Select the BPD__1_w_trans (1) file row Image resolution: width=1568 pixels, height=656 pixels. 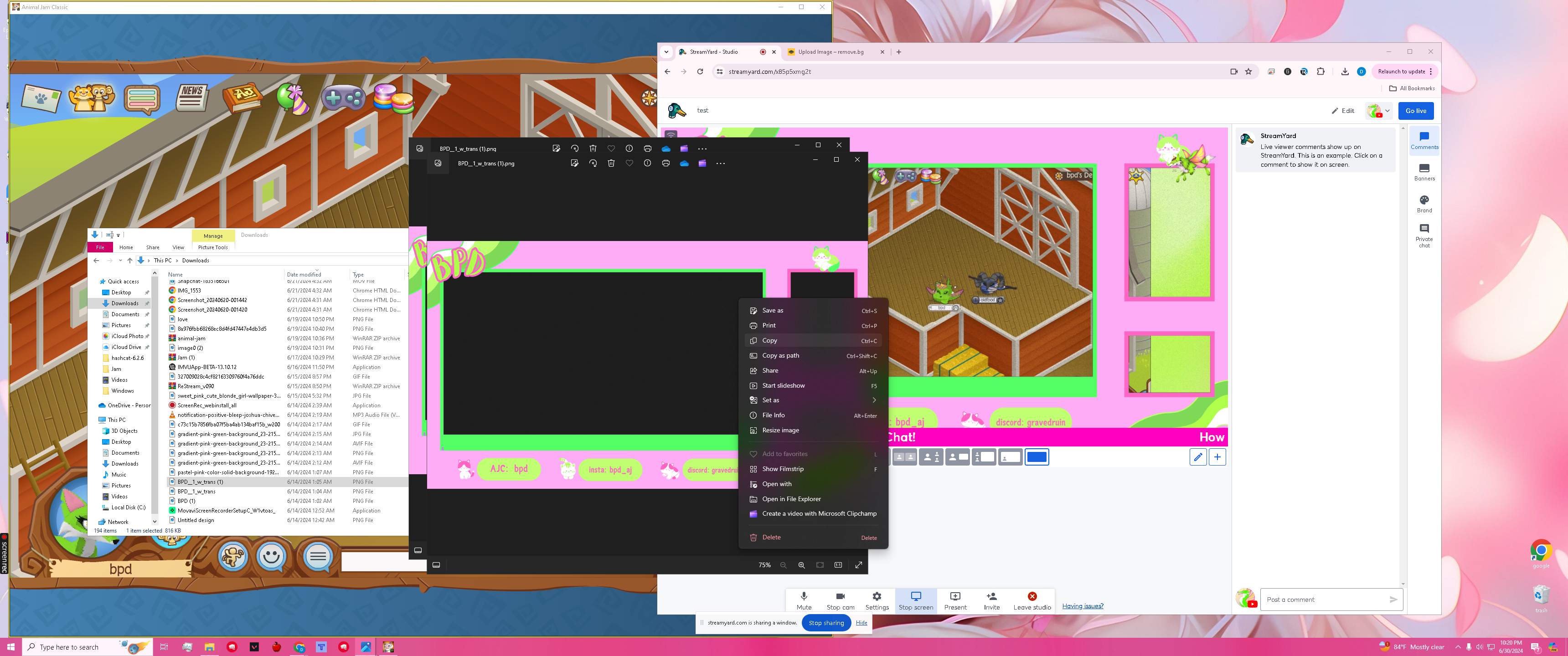[287, 482]
